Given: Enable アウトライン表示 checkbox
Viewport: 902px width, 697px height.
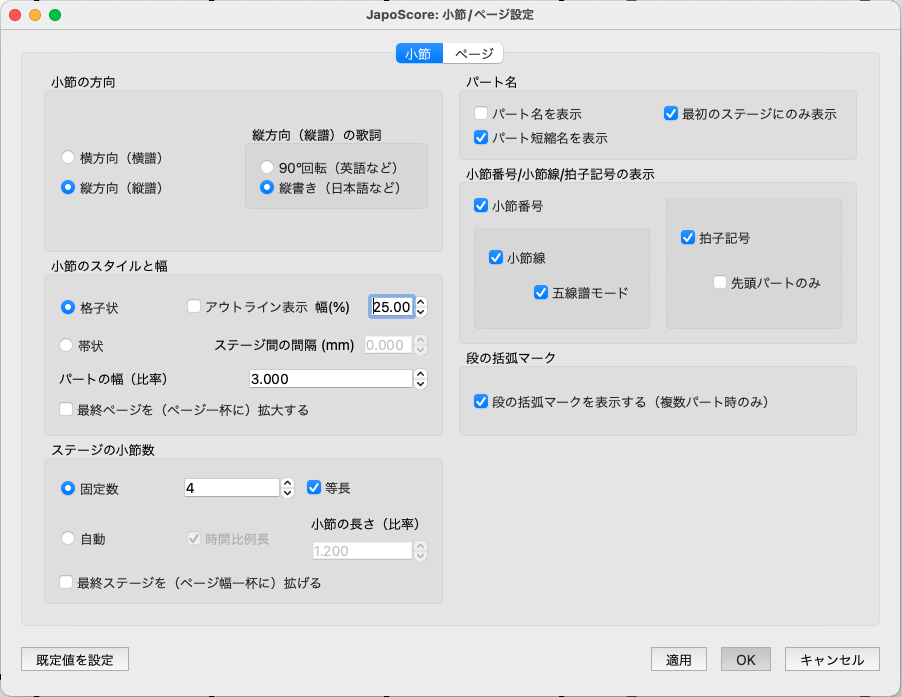Looking at the screenshot, I should 195,307.
